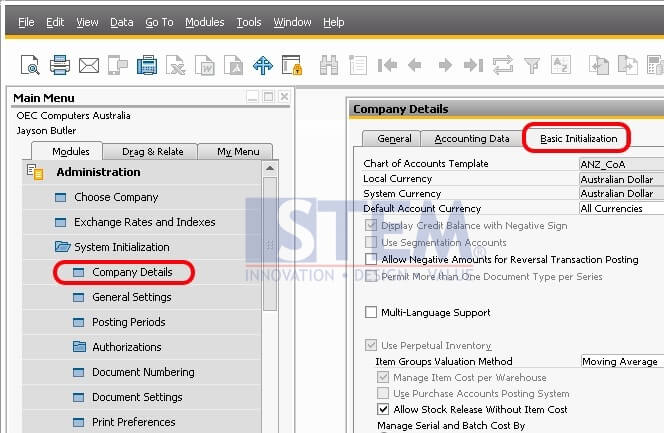
Task: Click the Add record form icon
Action: [358, 65]
